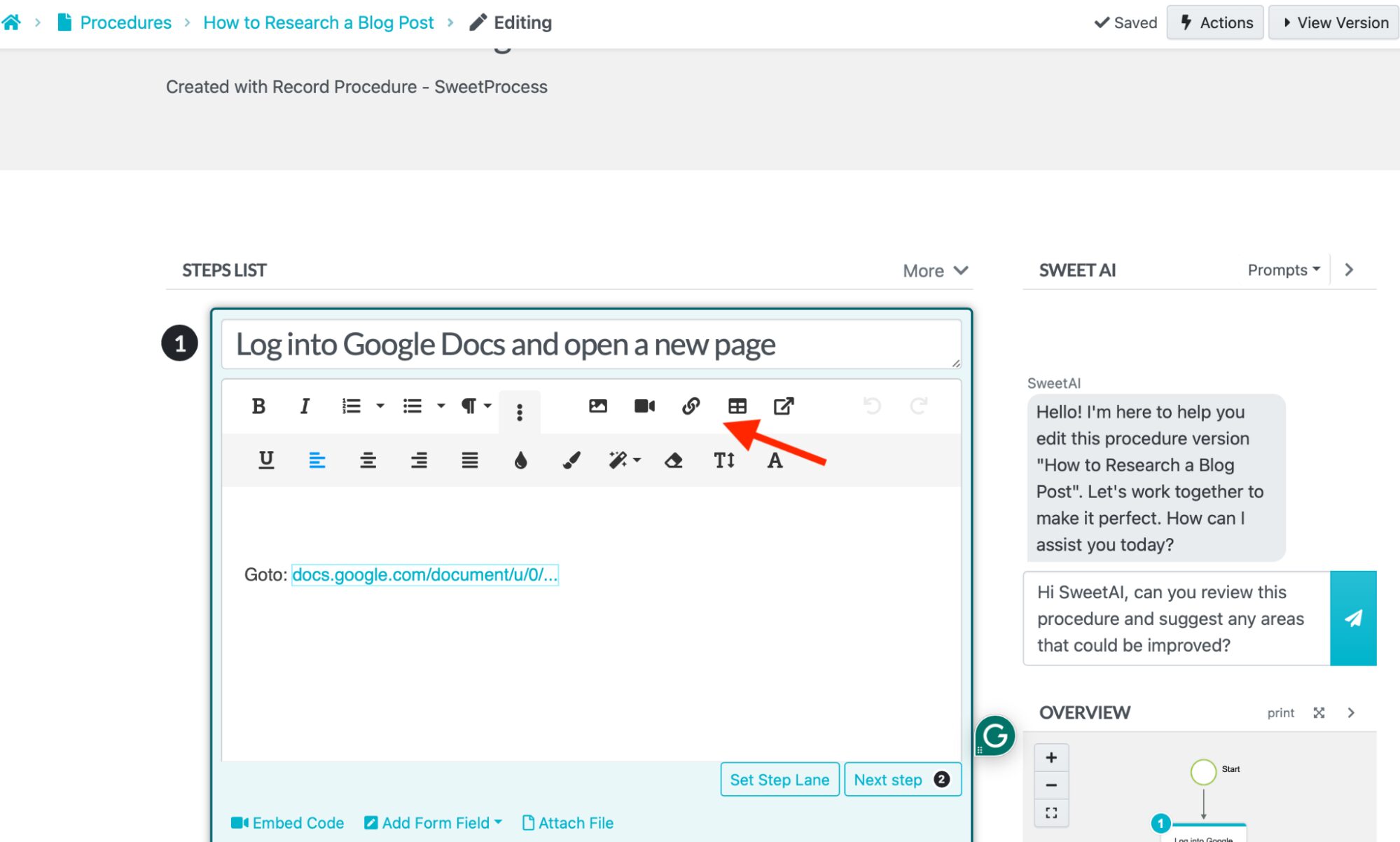The height and width of the screenshot is (842, 1400).
Task: Open the docs.google.com document link
Action: 424,574
